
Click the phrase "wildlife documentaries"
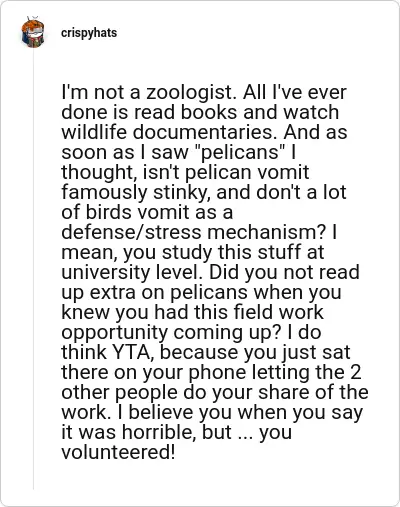tap(170, 132)
